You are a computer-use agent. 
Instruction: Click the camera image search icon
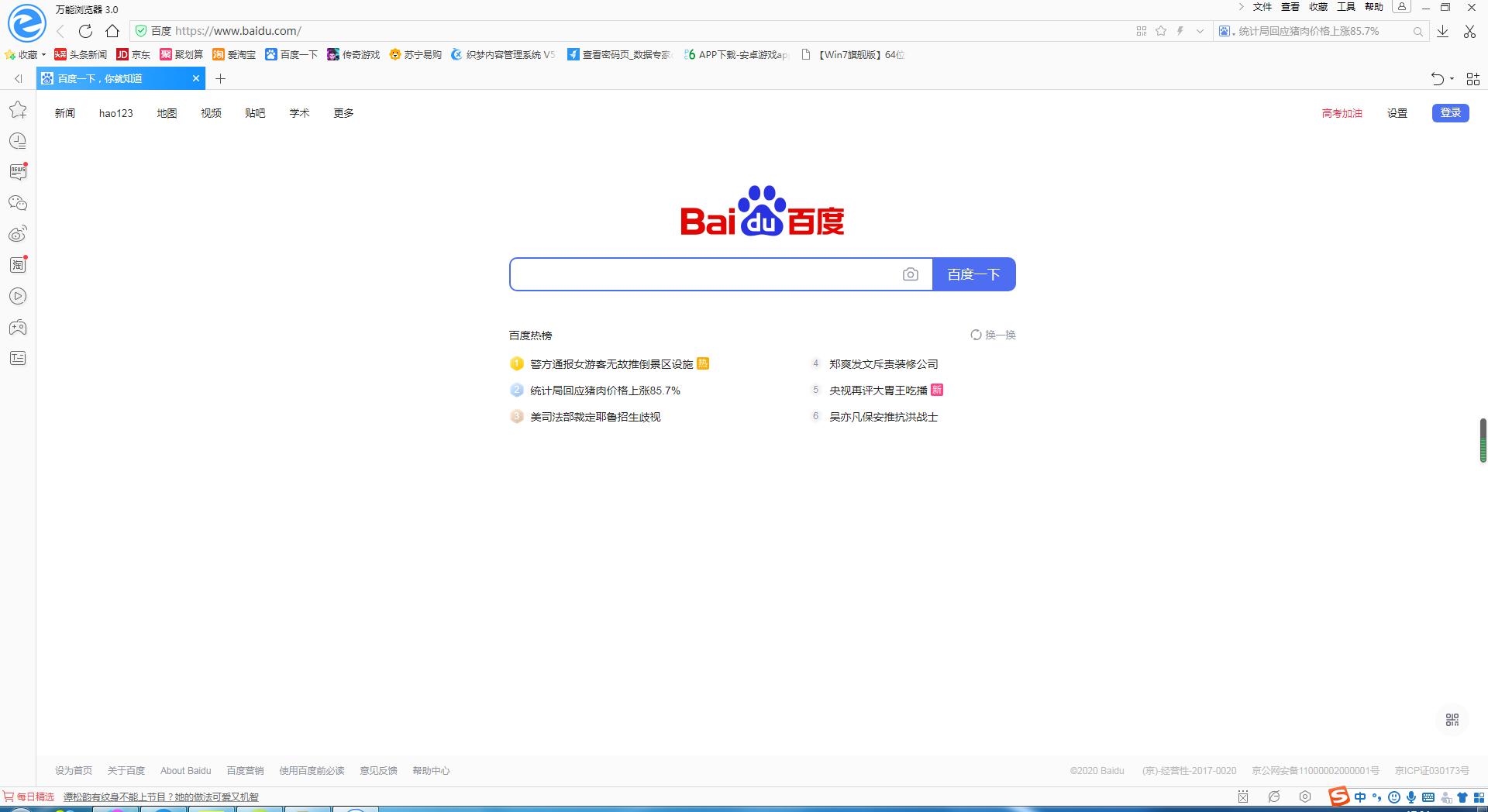[x=911, y=274]
